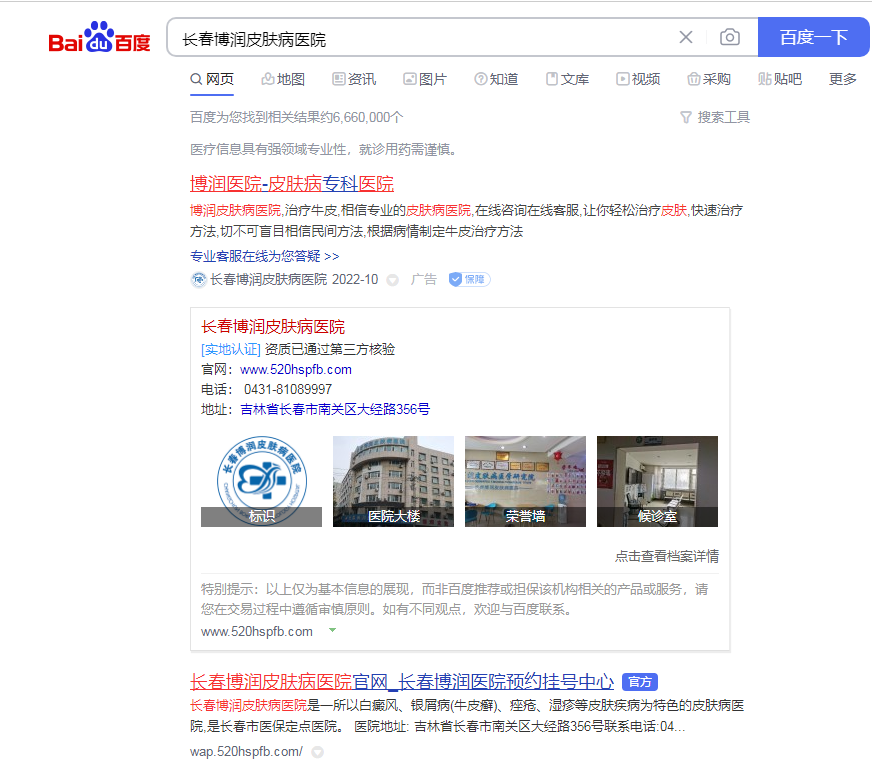Open the 博润医院-皮肤病专科医院 result
Screen dimensions: 872x767
click(292, 184)
